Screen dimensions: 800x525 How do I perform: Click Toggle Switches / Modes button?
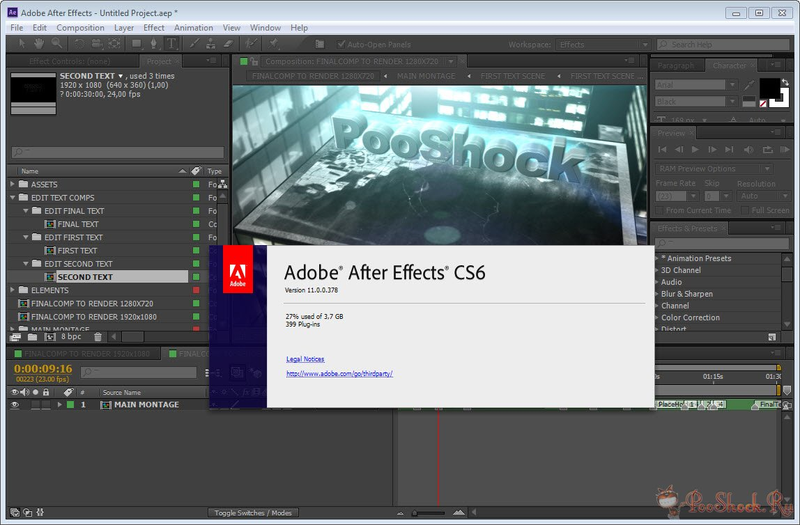[x=253, y=513]
